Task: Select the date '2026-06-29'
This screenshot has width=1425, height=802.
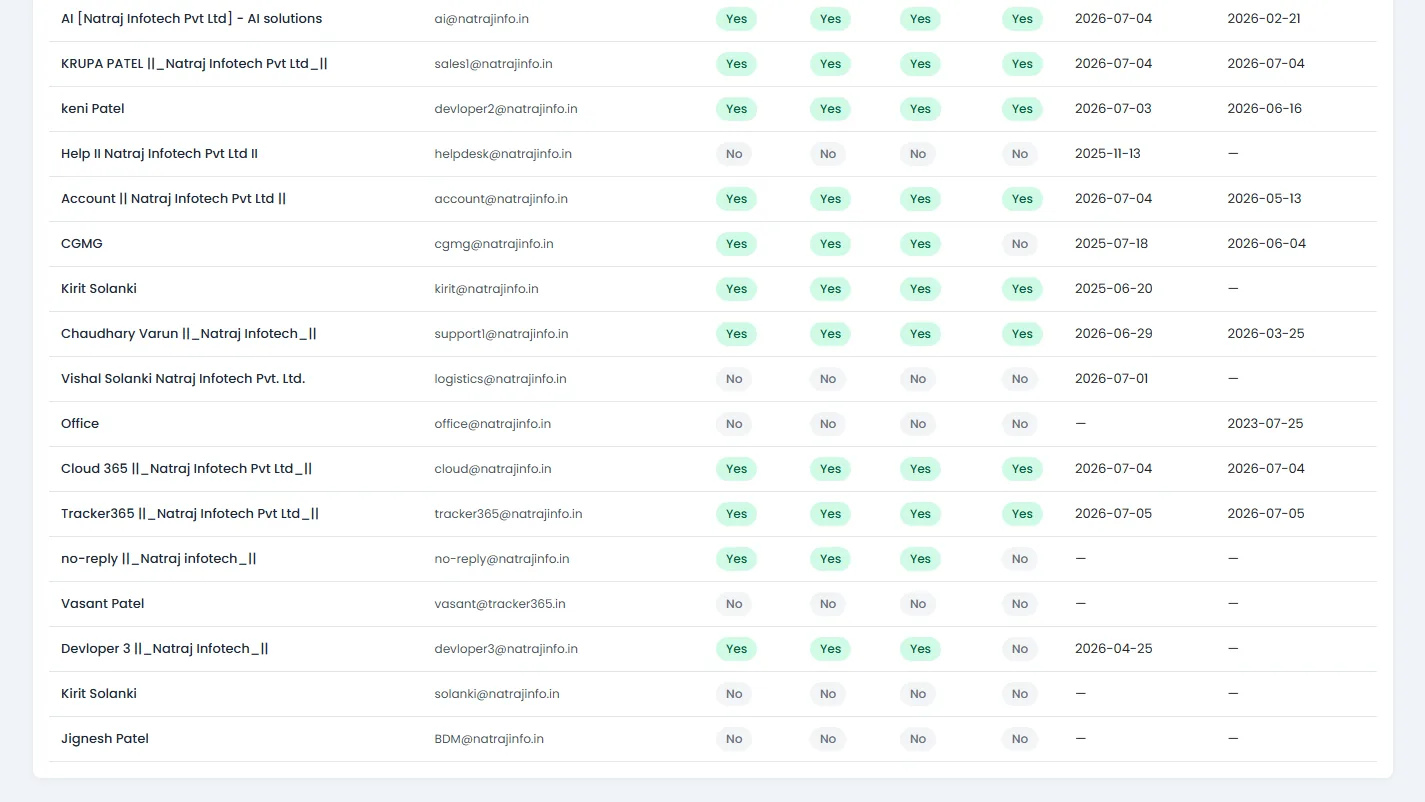Action: coord(1114,334)
